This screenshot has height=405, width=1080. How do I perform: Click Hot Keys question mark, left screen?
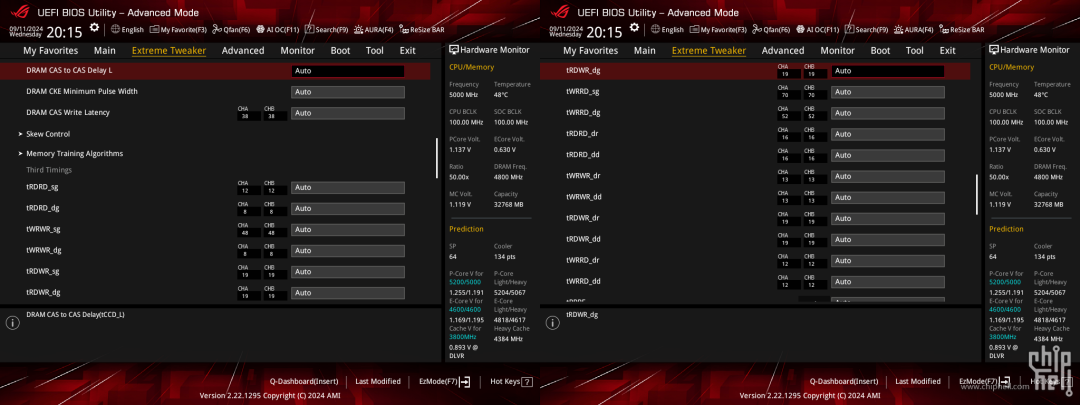pyautogui.click(x=527, y=382)
